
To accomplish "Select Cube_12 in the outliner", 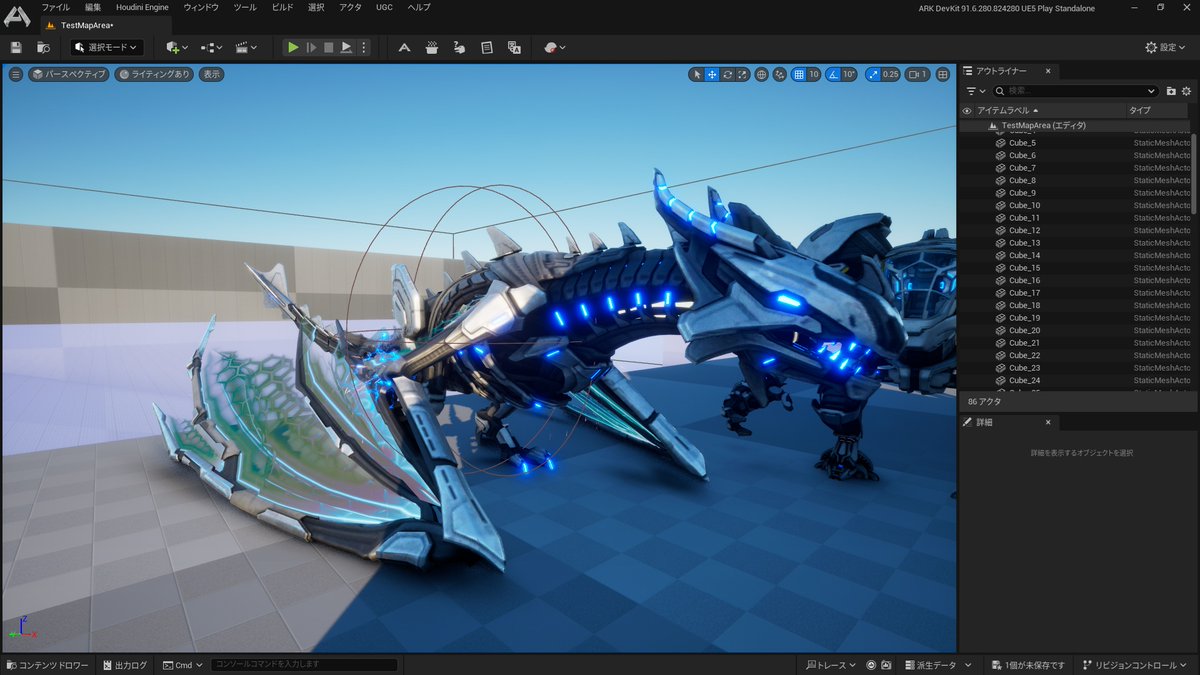I will [1024, 230].
